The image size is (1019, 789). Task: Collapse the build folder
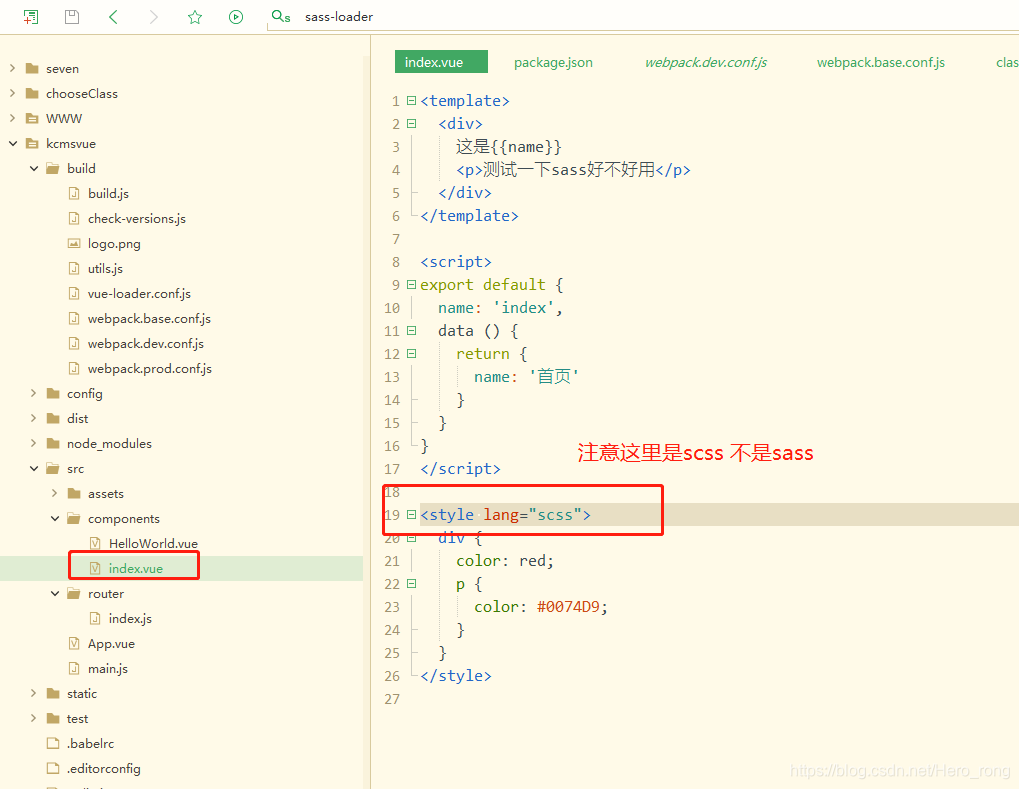pos(34,168)
